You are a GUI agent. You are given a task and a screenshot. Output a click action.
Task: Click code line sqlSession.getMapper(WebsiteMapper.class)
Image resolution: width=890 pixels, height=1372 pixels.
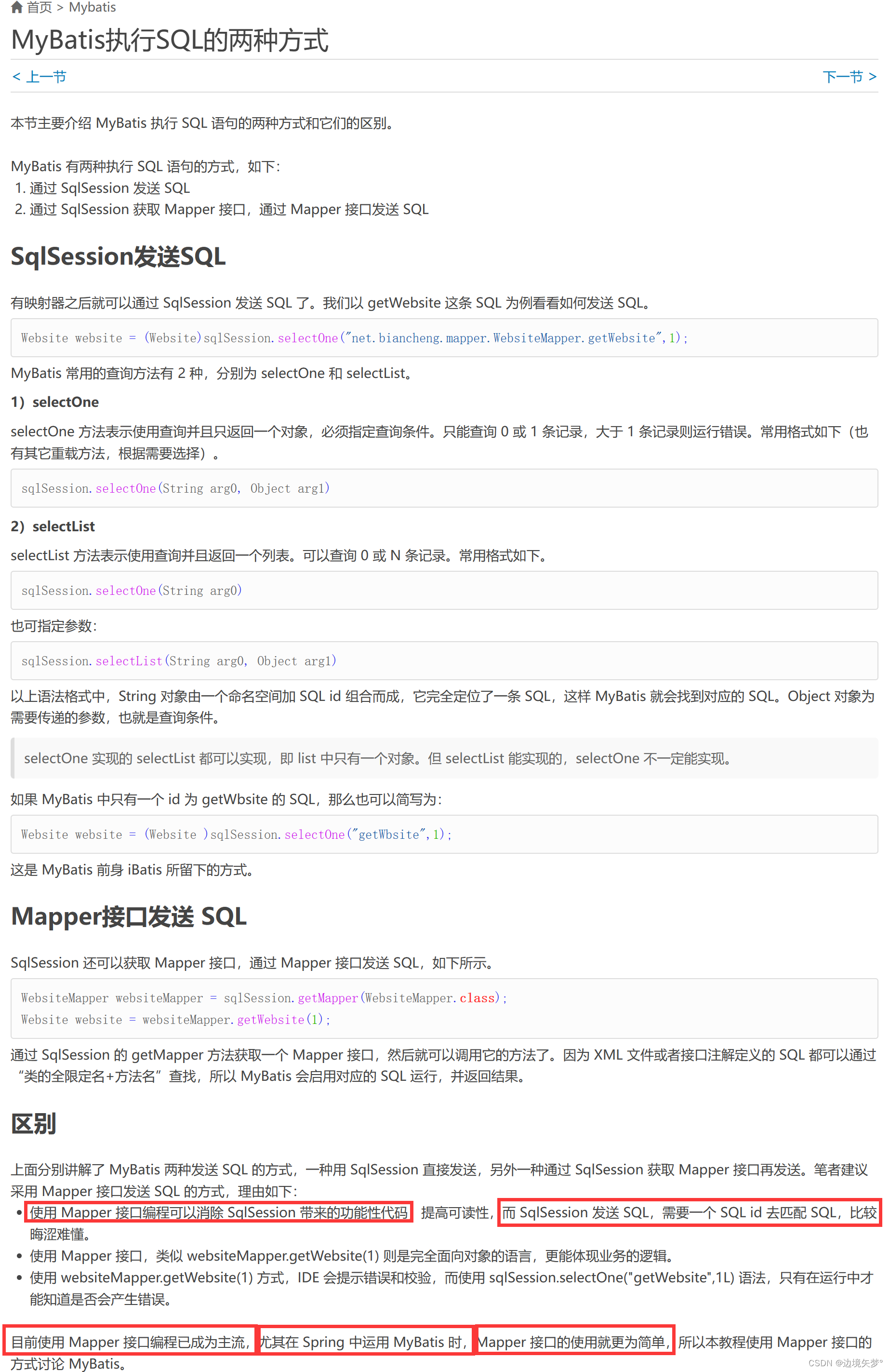[264, 998]
